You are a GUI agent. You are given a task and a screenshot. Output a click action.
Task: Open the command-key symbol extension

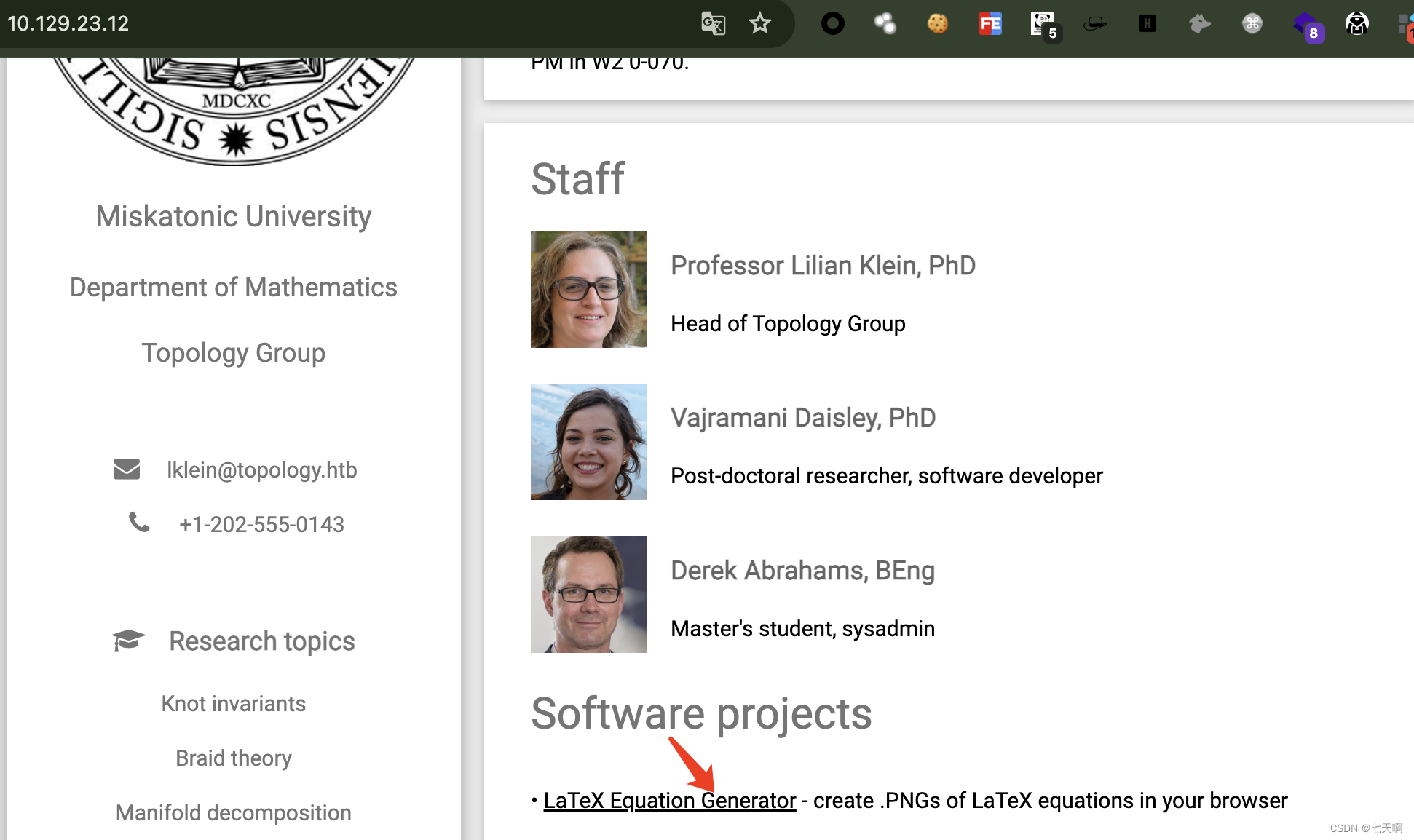click(1252, 24)
